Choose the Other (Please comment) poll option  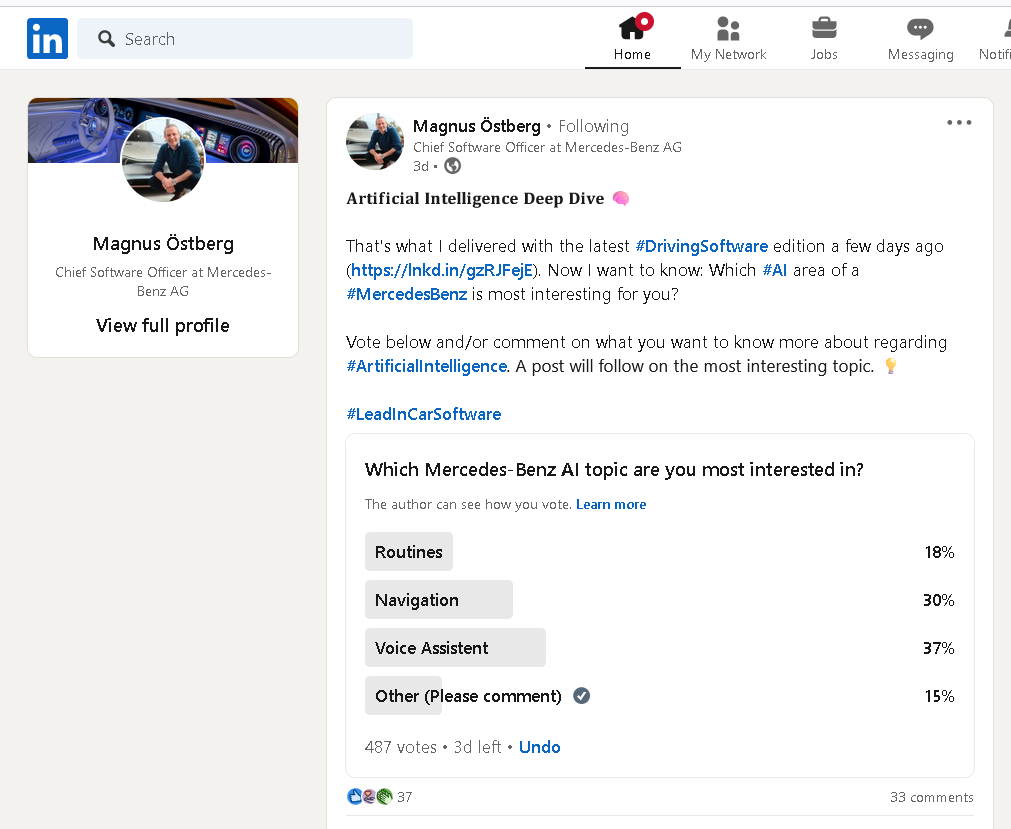click(x=468, y=696)
